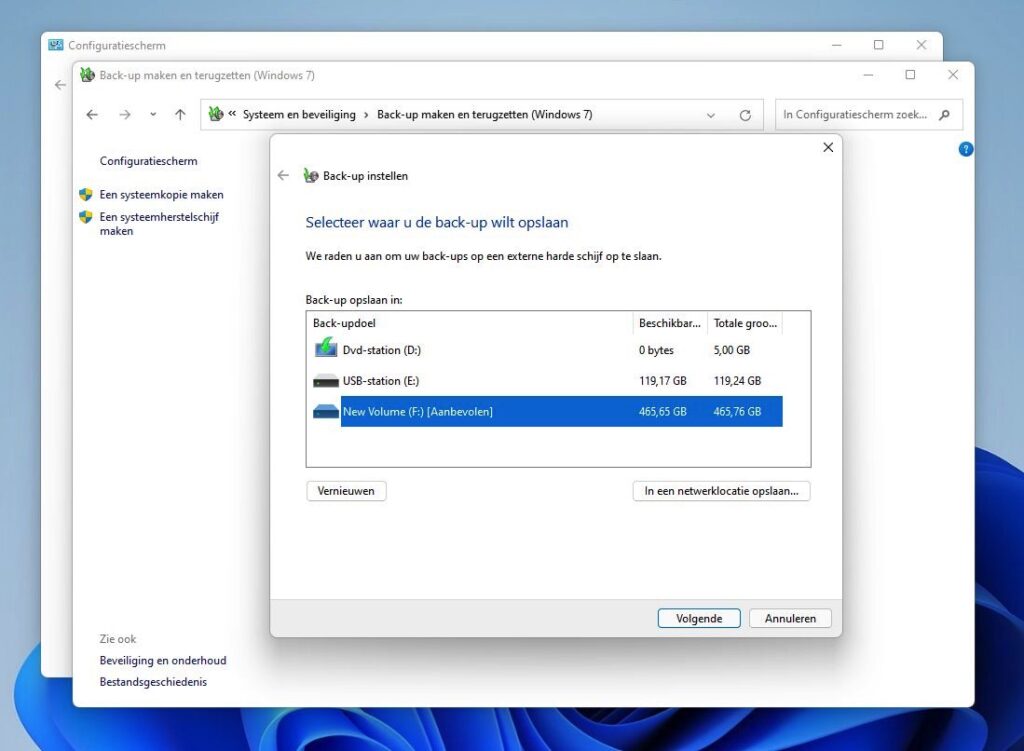1024x751 pixels.
Task: Click the forward navigation arrow in toolbar
Action: 125,115
